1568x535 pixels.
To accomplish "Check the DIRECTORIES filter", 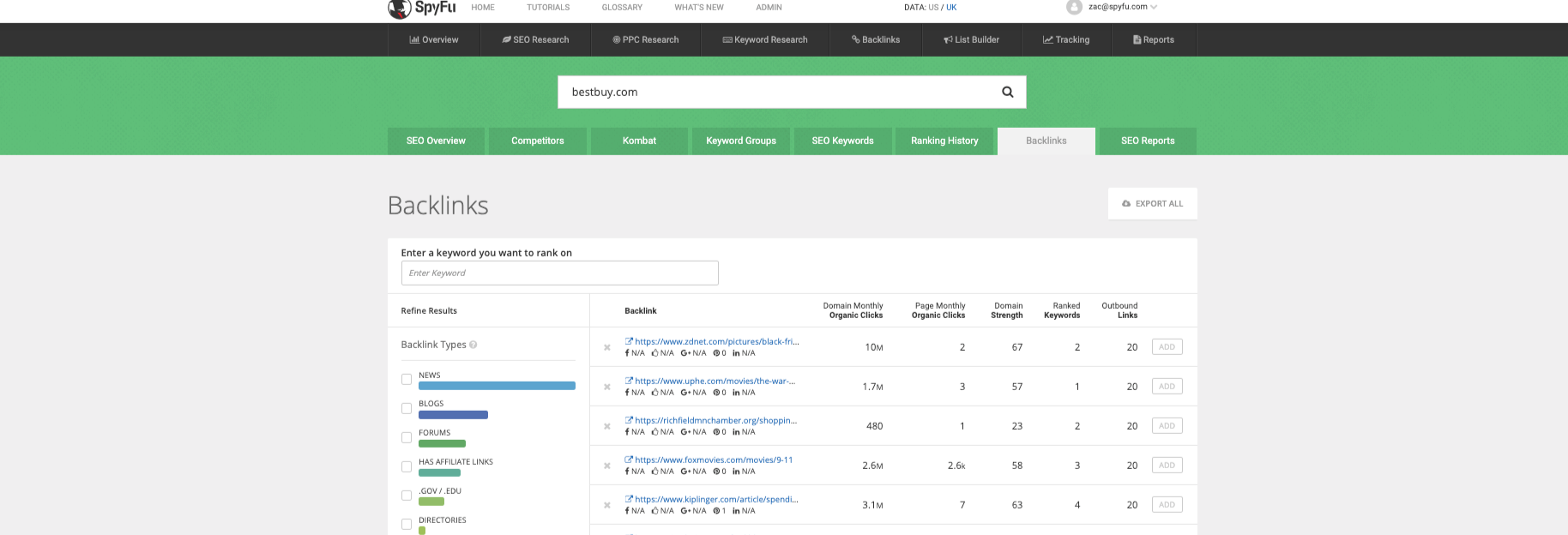I will click(x=407, y=525).
